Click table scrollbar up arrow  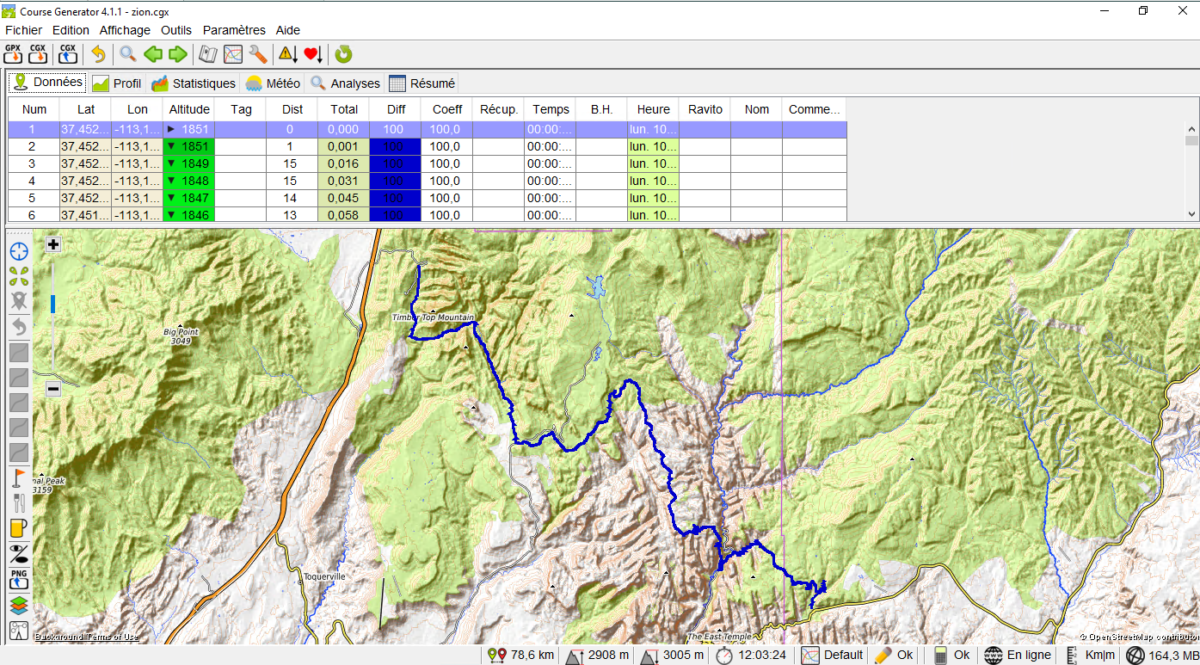[1191, 129]
